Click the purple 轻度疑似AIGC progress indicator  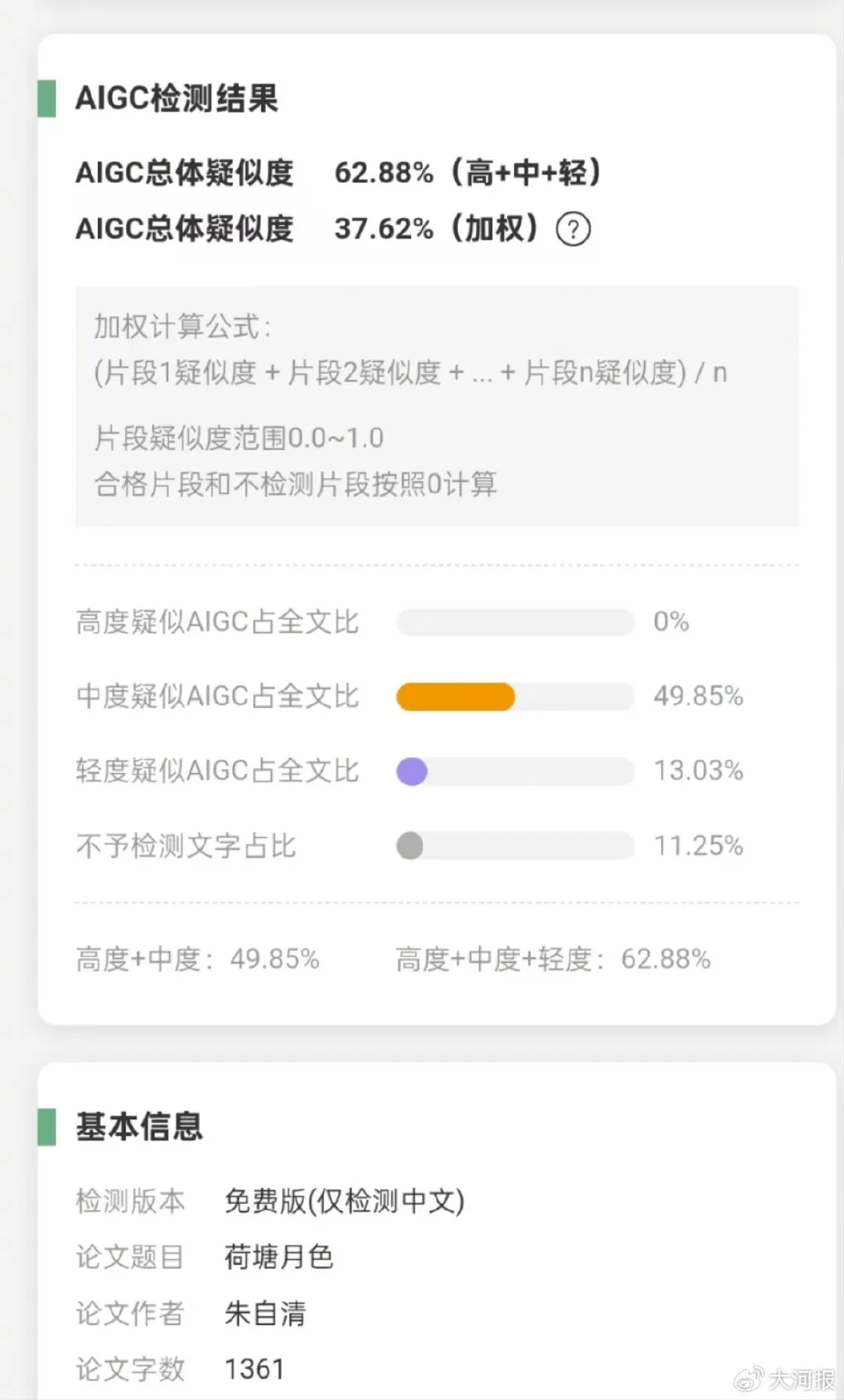point(412,772)
